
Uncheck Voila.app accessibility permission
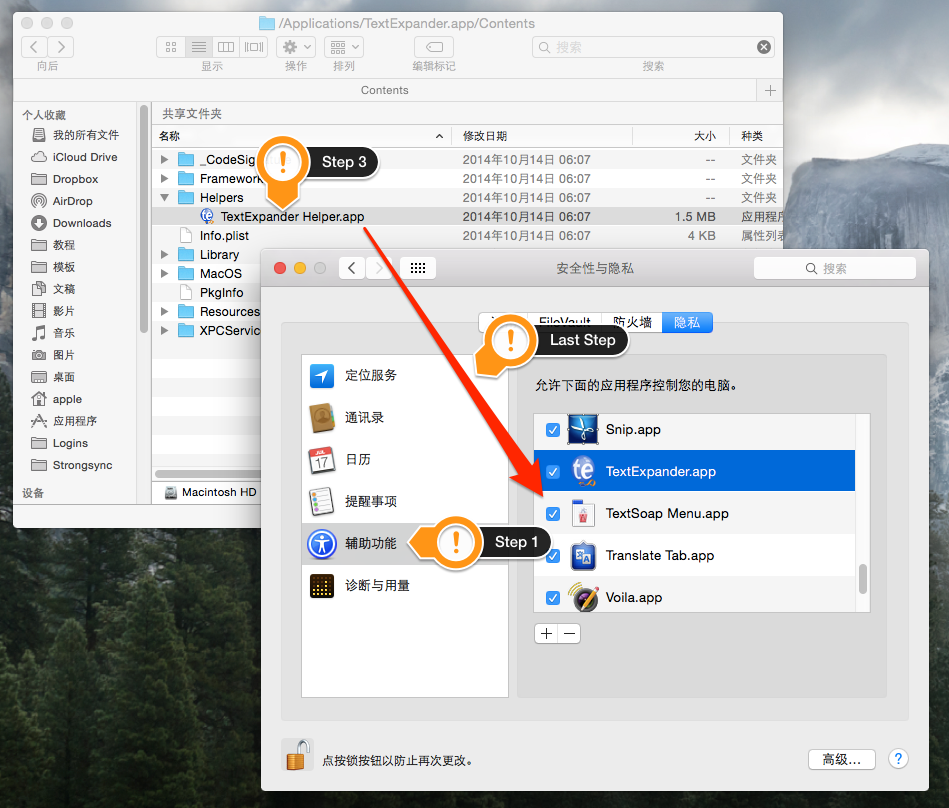click(553, 598)
